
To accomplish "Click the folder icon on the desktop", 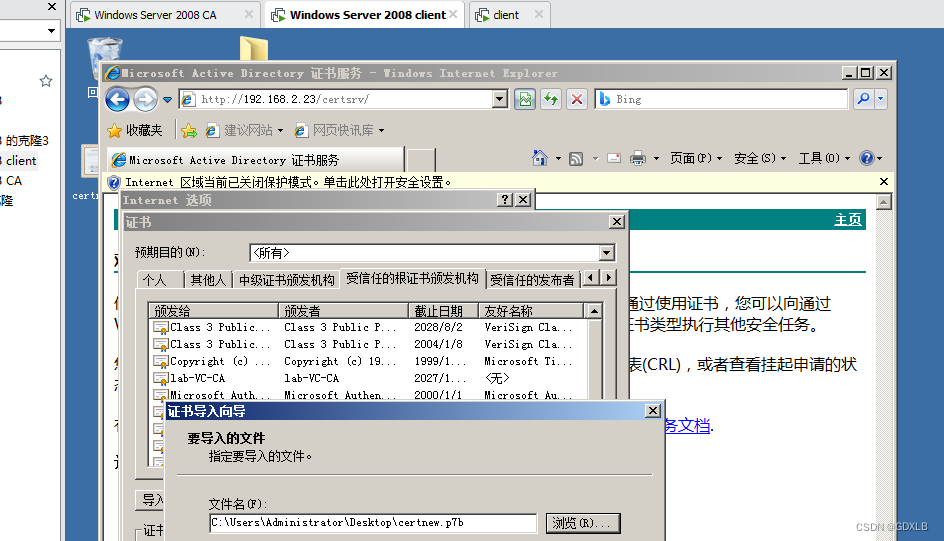I will (x=253, y=48).
